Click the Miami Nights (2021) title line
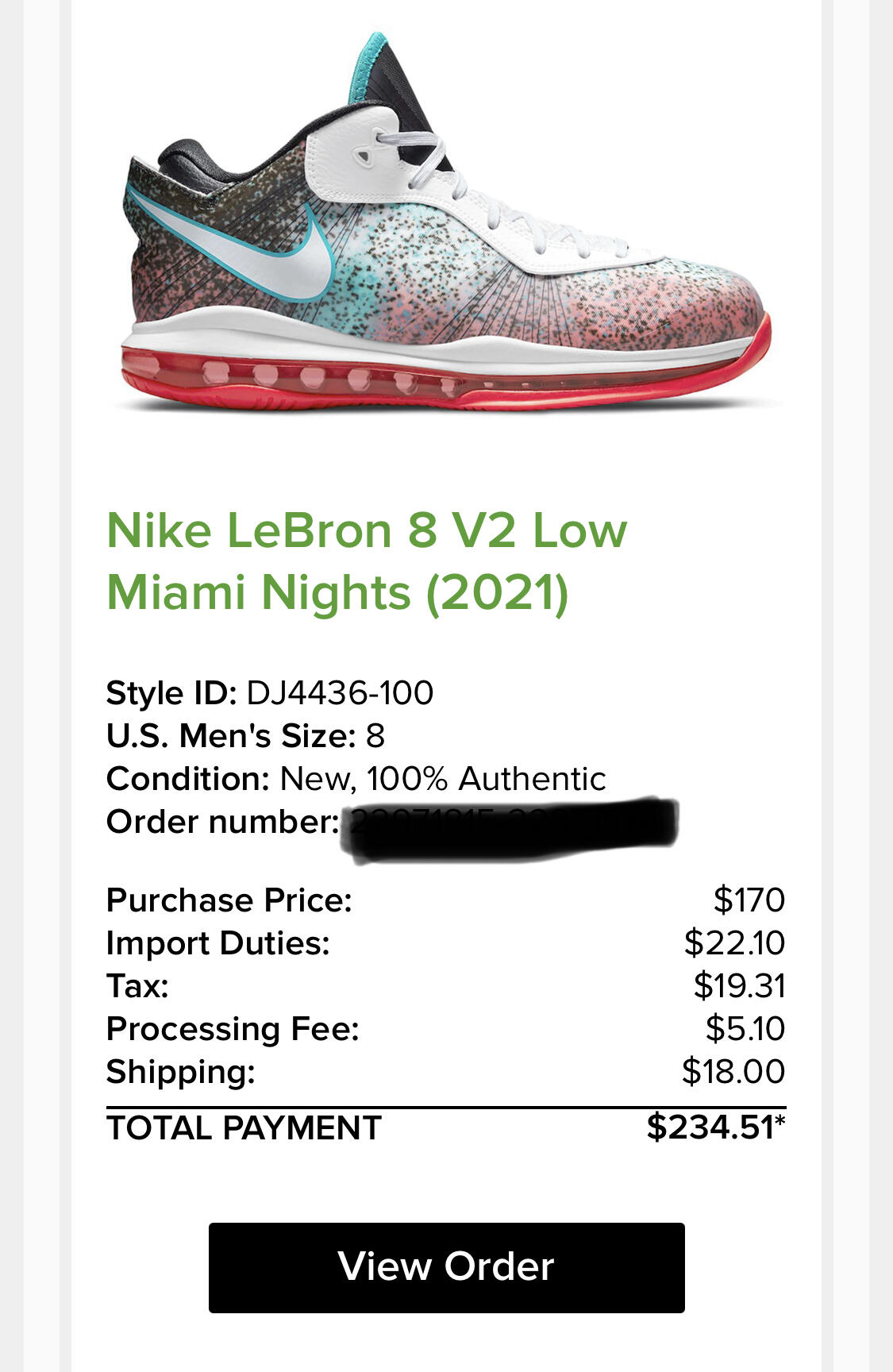 coord(338,593)
